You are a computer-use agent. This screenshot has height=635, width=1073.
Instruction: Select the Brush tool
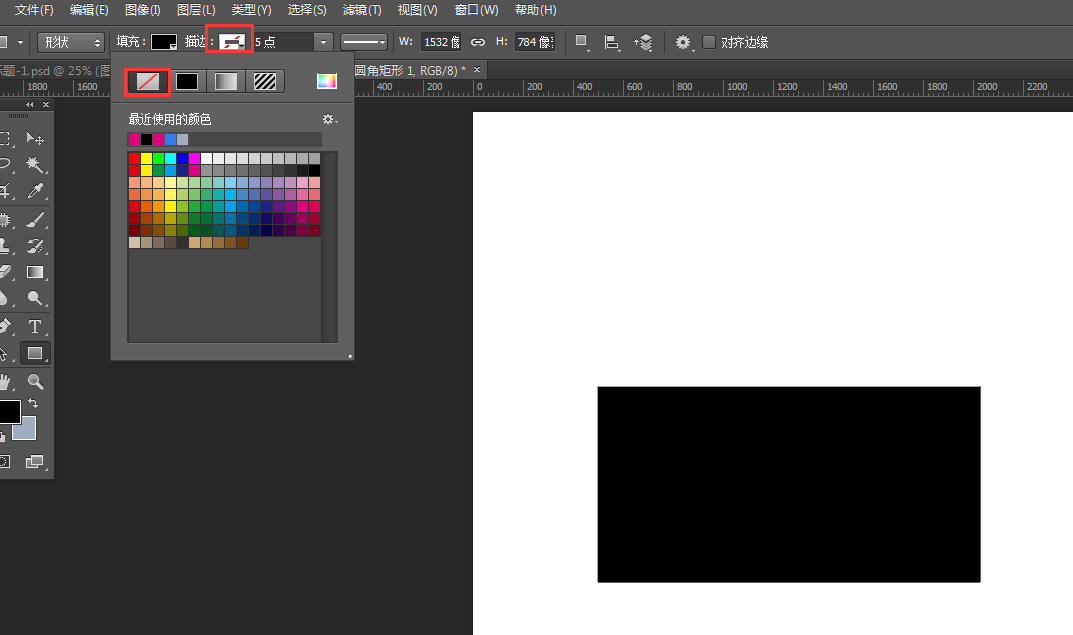[x=35, y=220]
